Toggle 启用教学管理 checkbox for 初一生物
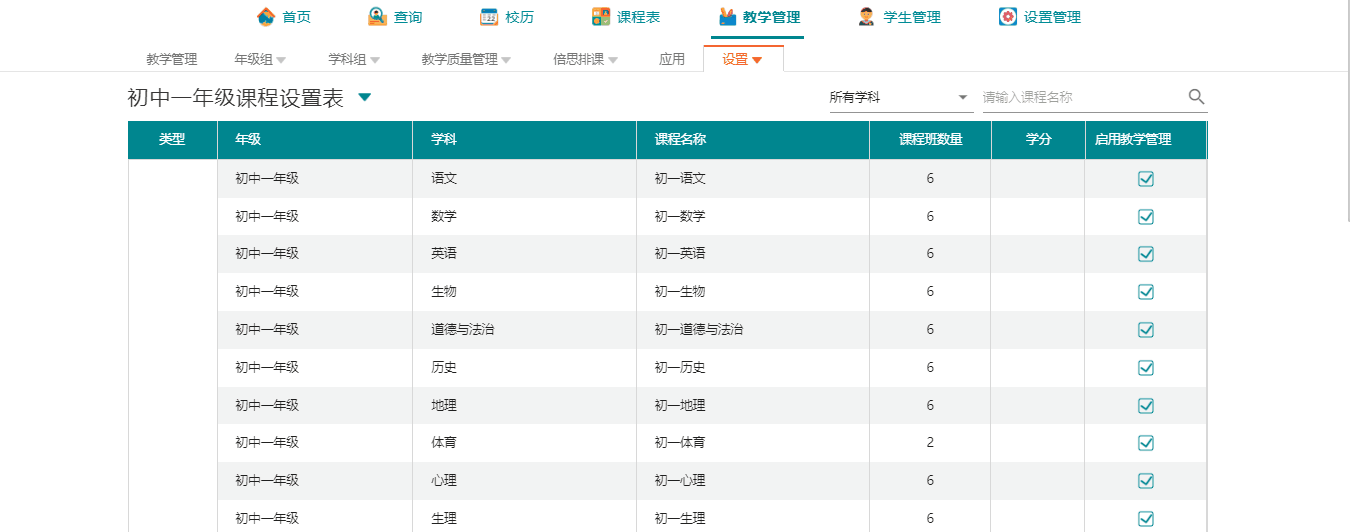Screen dimensions: 1350x532 [x=1146, y=292]
